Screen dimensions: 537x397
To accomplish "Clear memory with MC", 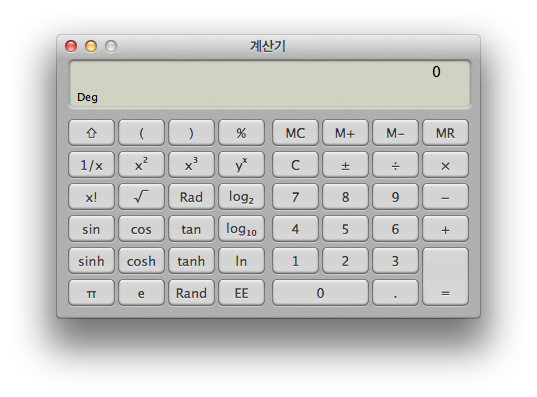I will [295, 133].
